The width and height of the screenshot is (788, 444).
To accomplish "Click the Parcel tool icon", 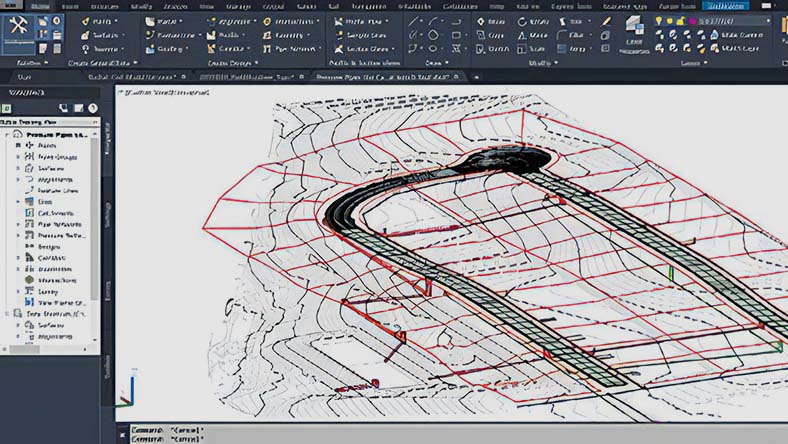I will point(150,22).
